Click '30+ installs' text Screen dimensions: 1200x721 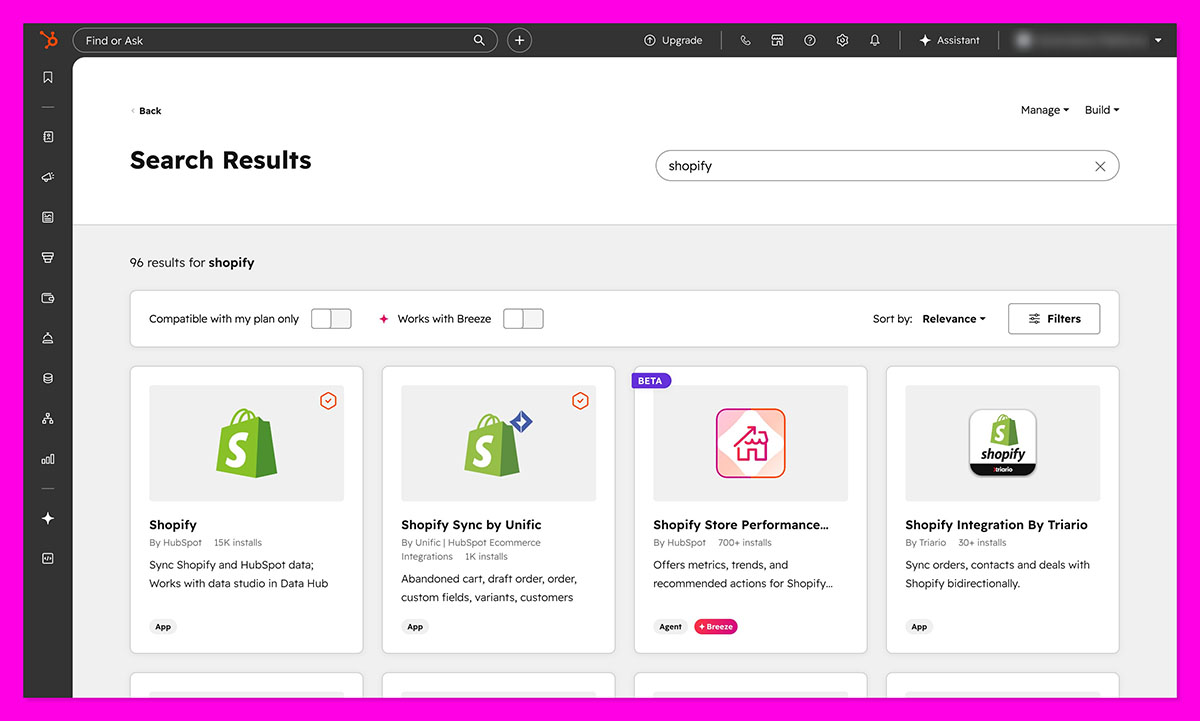click(x=982, y=543)
